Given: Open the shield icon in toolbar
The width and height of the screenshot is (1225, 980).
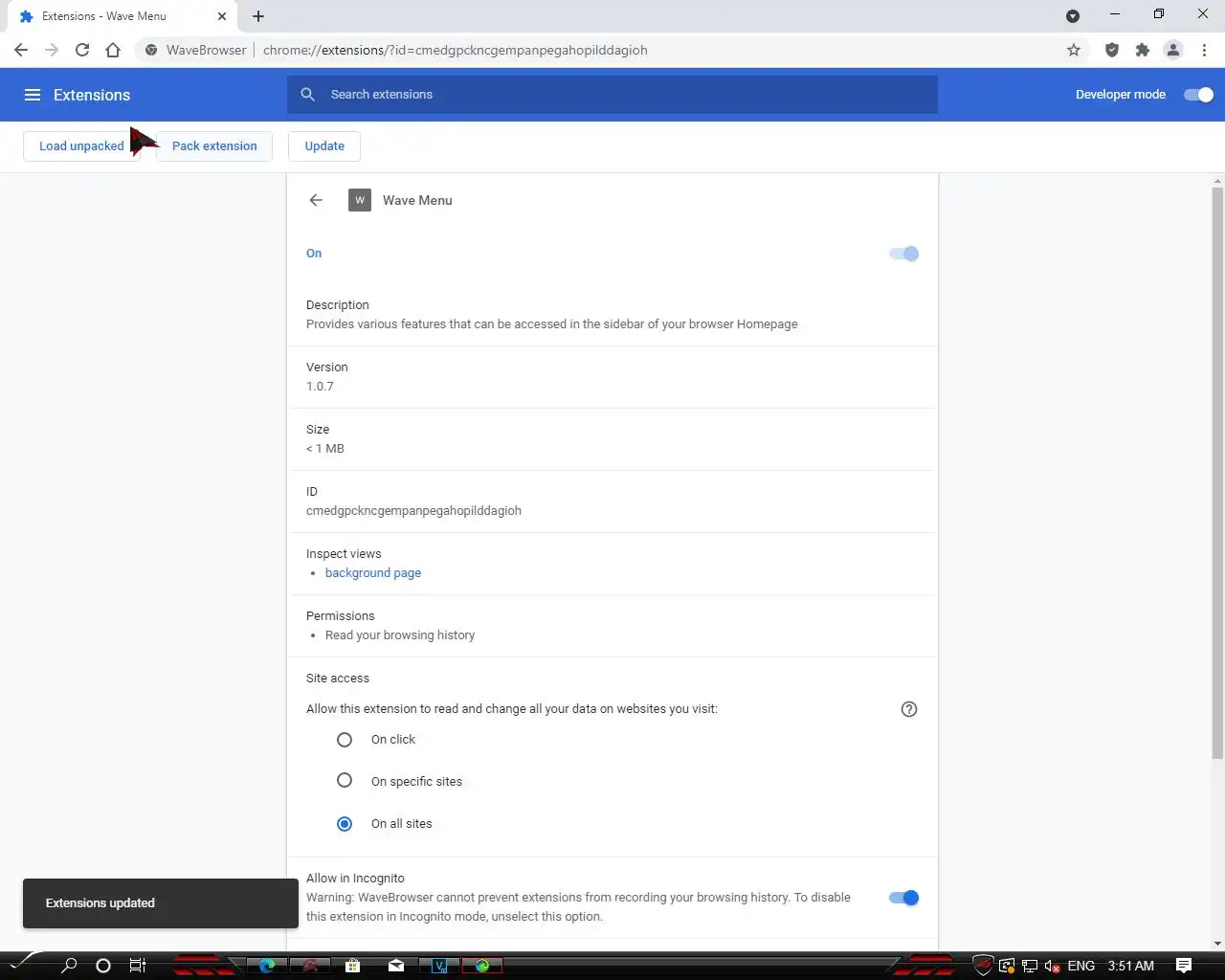Looking at the screenshot, I should (1112, 50).
